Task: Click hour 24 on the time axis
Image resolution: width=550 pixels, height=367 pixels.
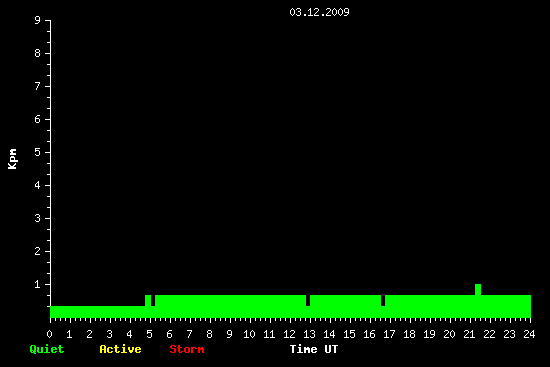Action: point(529,334)
